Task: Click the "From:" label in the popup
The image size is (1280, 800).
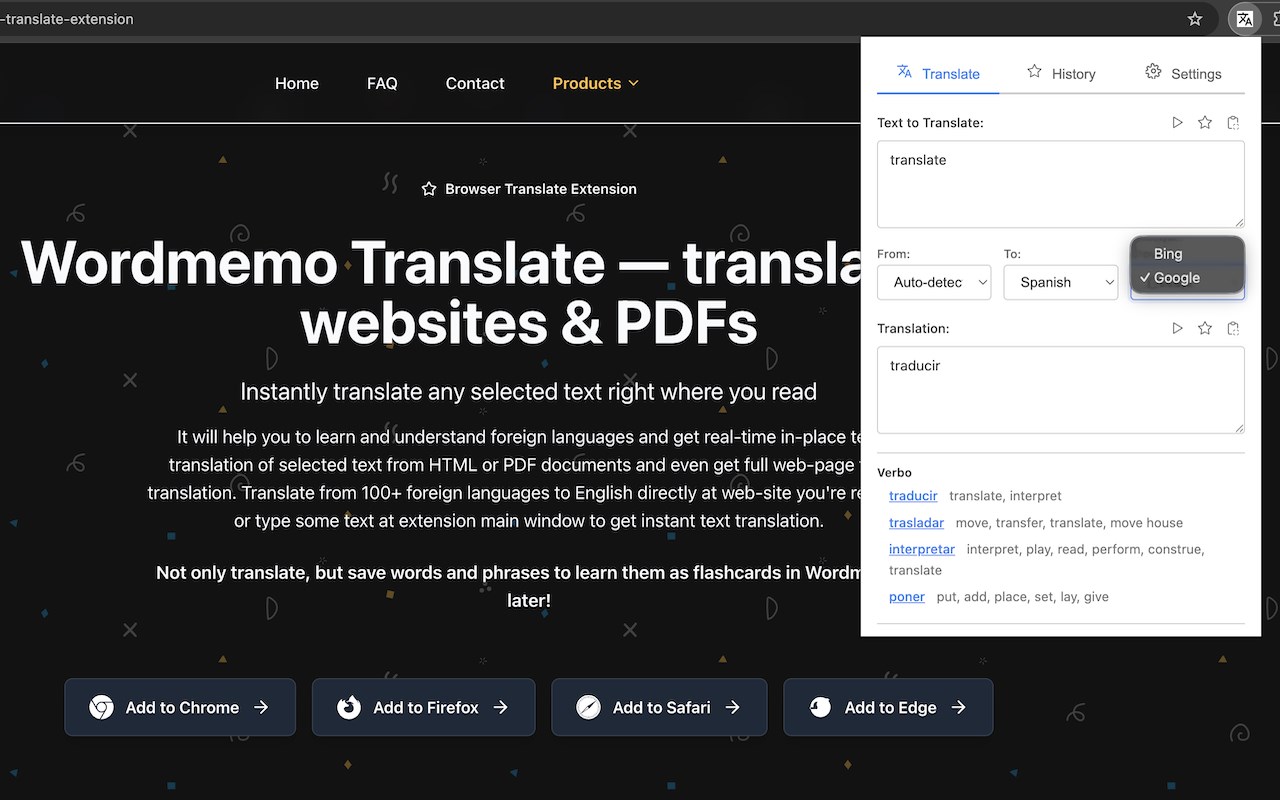Action: (x=893, y=254)
